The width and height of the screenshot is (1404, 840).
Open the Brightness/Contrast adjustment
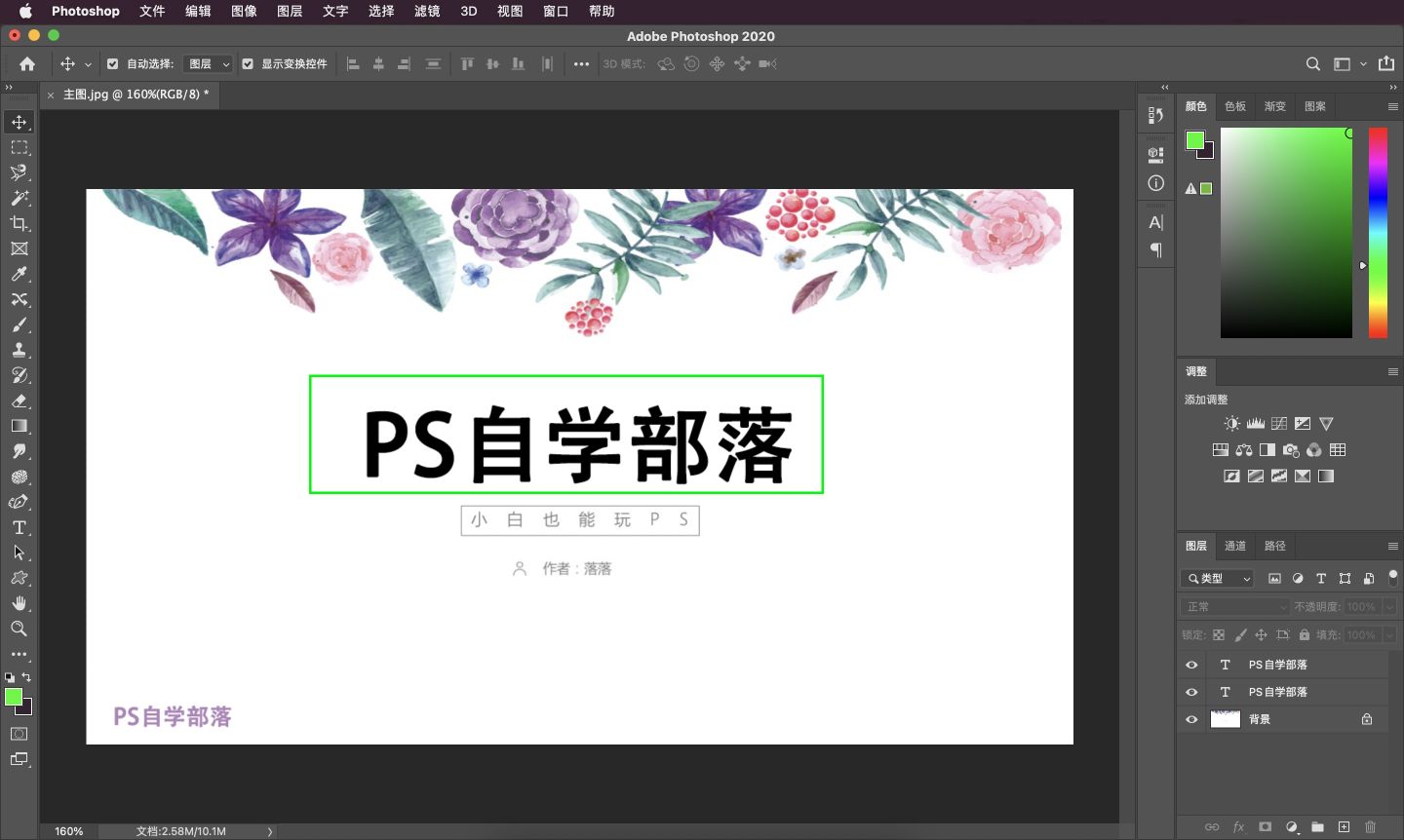point(1231,423)
